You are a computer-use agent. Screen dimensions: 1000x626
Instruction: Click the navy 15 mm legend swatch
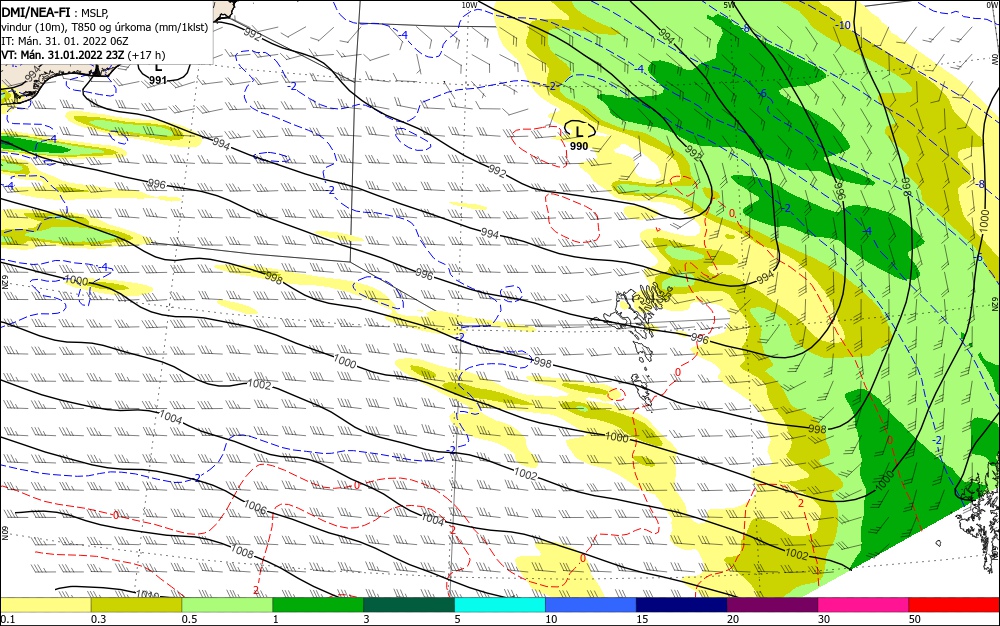(681, 605)
